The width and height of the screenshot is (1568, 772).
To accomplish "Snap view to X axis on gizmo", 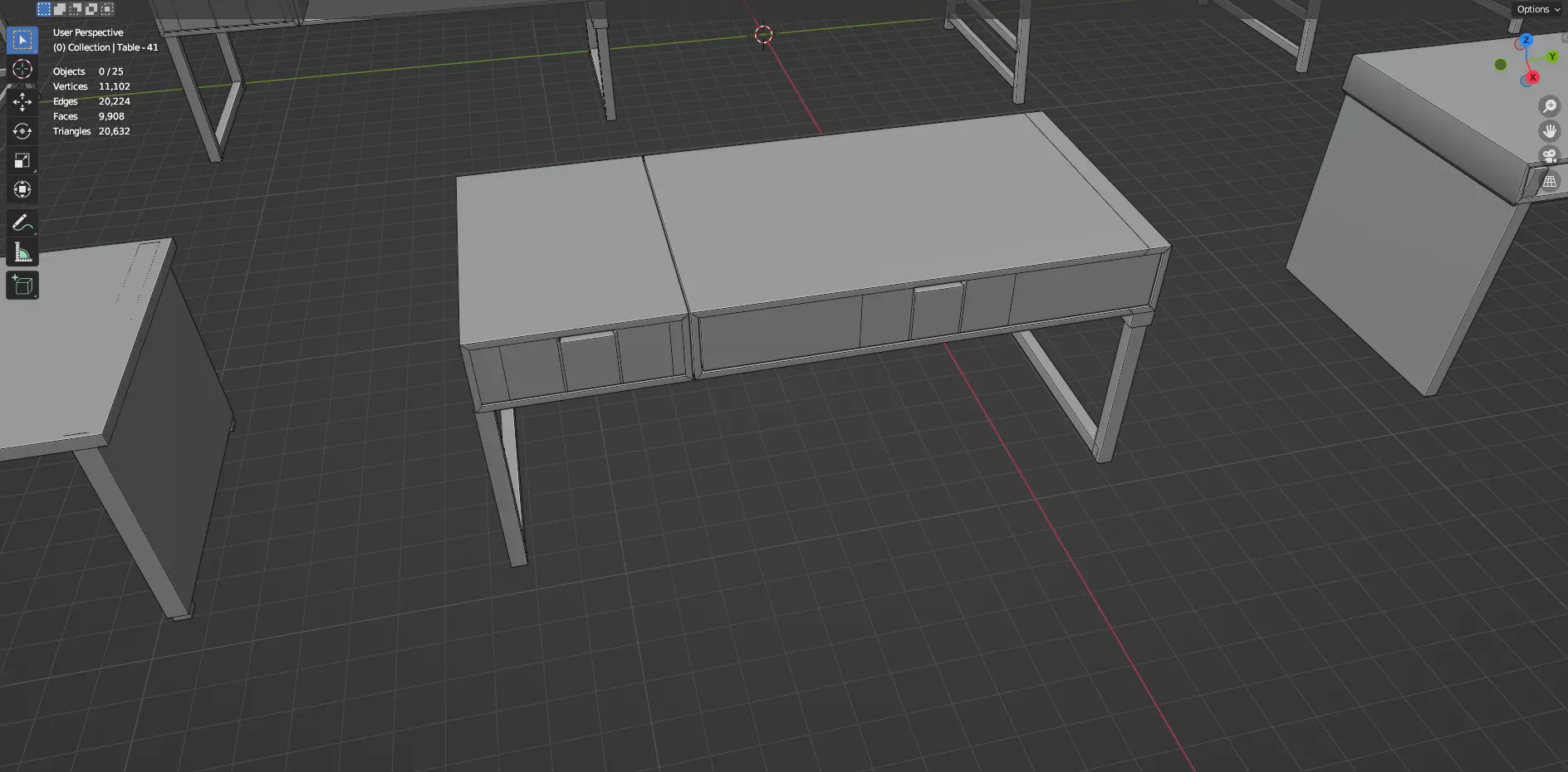I will click(x=1532, y=77).
